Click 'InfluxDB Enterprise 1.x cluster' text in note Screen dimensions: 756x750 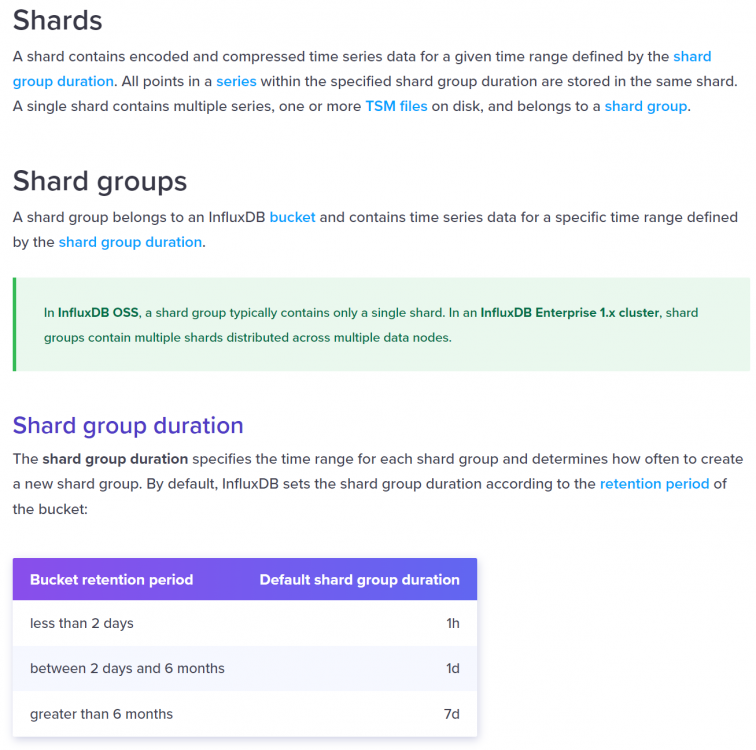pyautogui.click(x=569, y=313)
